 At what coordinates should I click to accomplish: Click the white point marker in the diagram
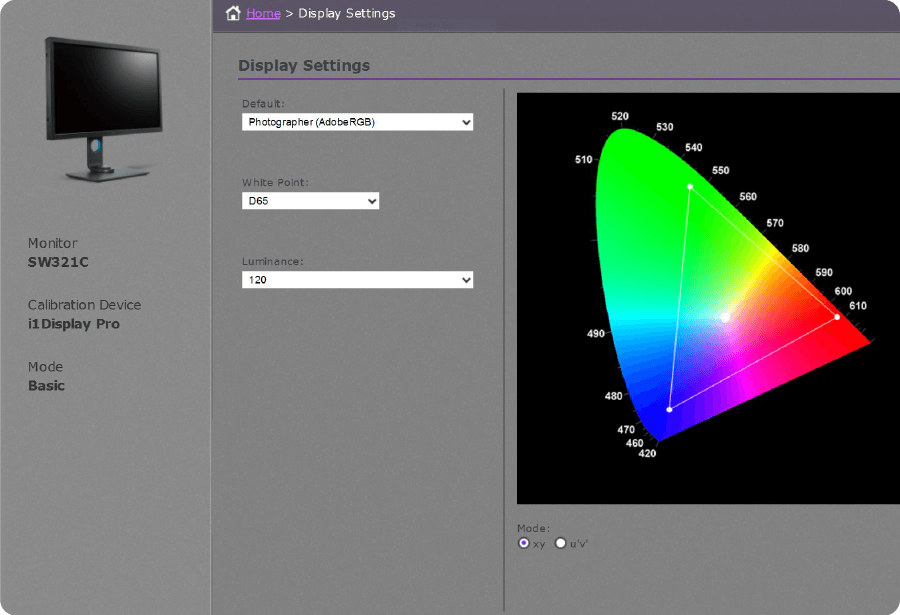click(724, 317)
